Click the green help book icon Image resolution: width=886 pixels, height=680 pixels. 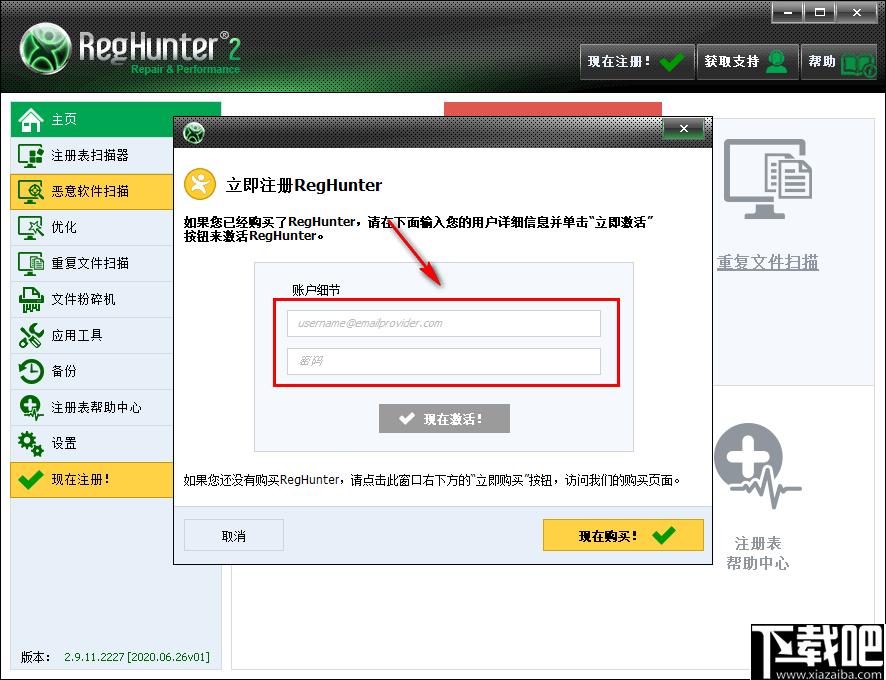point(857,64)
